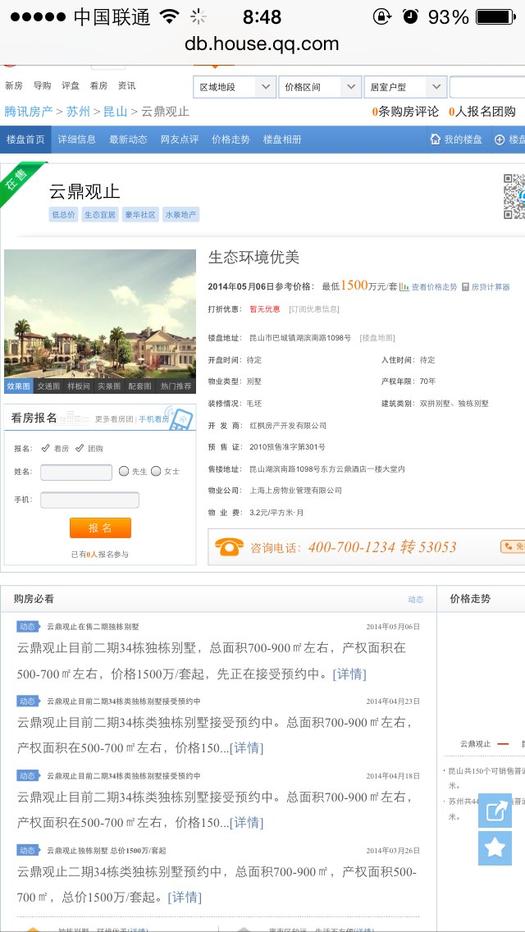Click the 姓名 input field
The image size is (525, 932).
point(76,473)
